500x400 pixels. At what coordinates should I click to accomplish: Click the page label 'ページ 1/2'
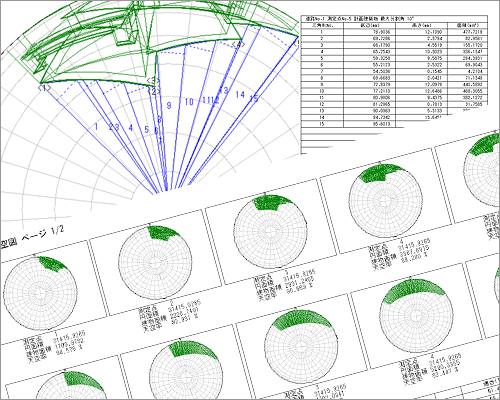[43, 234]
